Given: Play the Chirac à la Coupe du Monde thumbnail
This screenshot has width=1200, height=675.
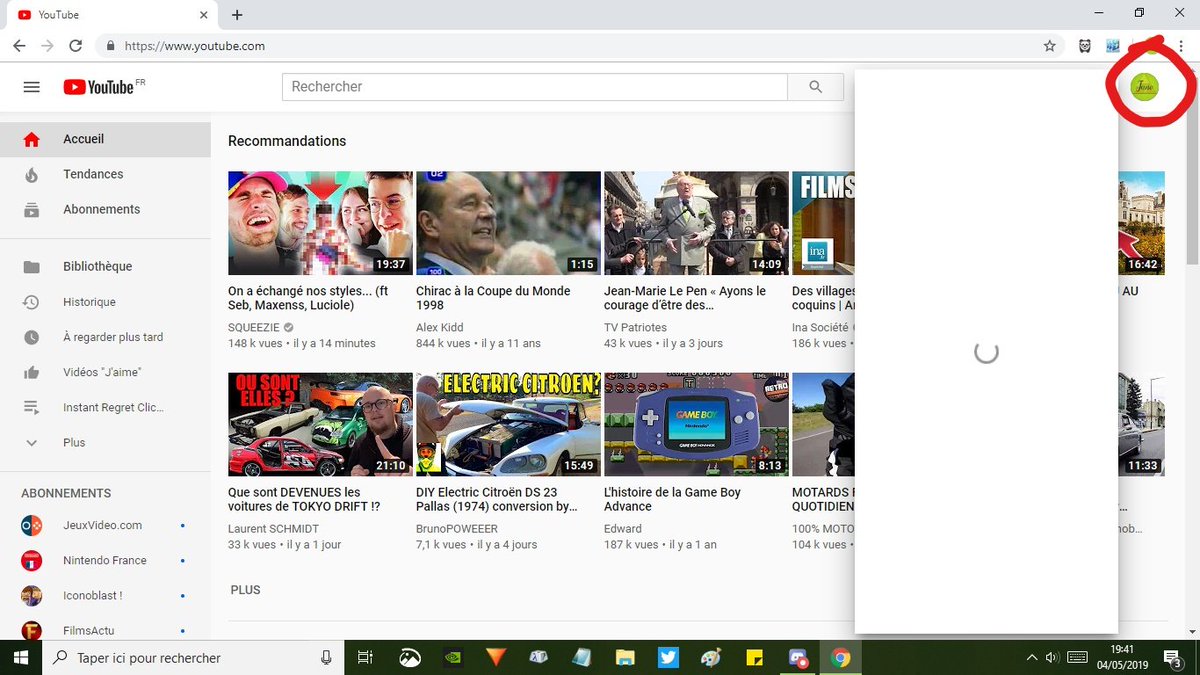Looking at the screenshot, I should click(x=508, y=223).
